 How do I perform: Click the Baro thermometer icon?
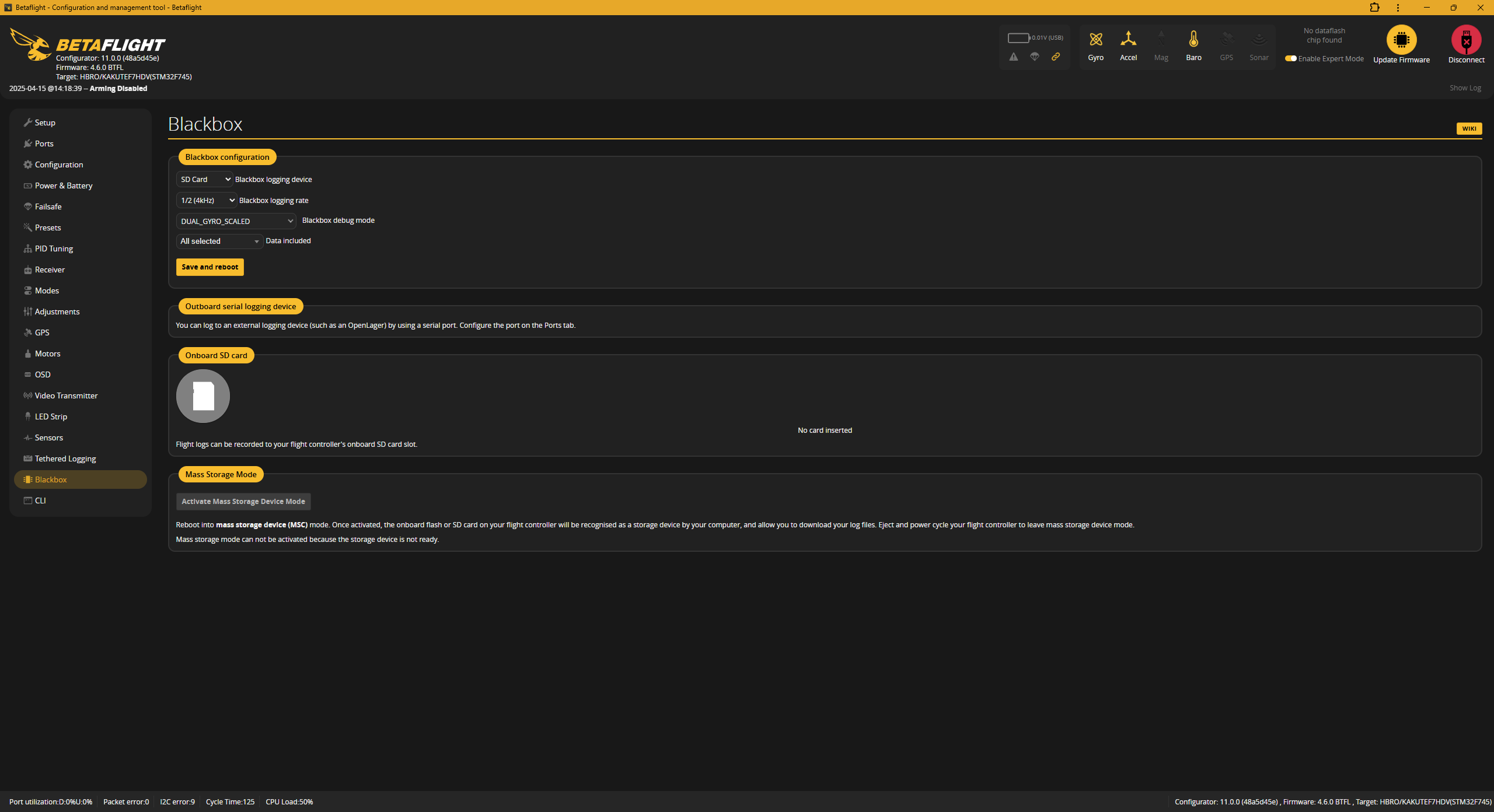point(1193,39)
